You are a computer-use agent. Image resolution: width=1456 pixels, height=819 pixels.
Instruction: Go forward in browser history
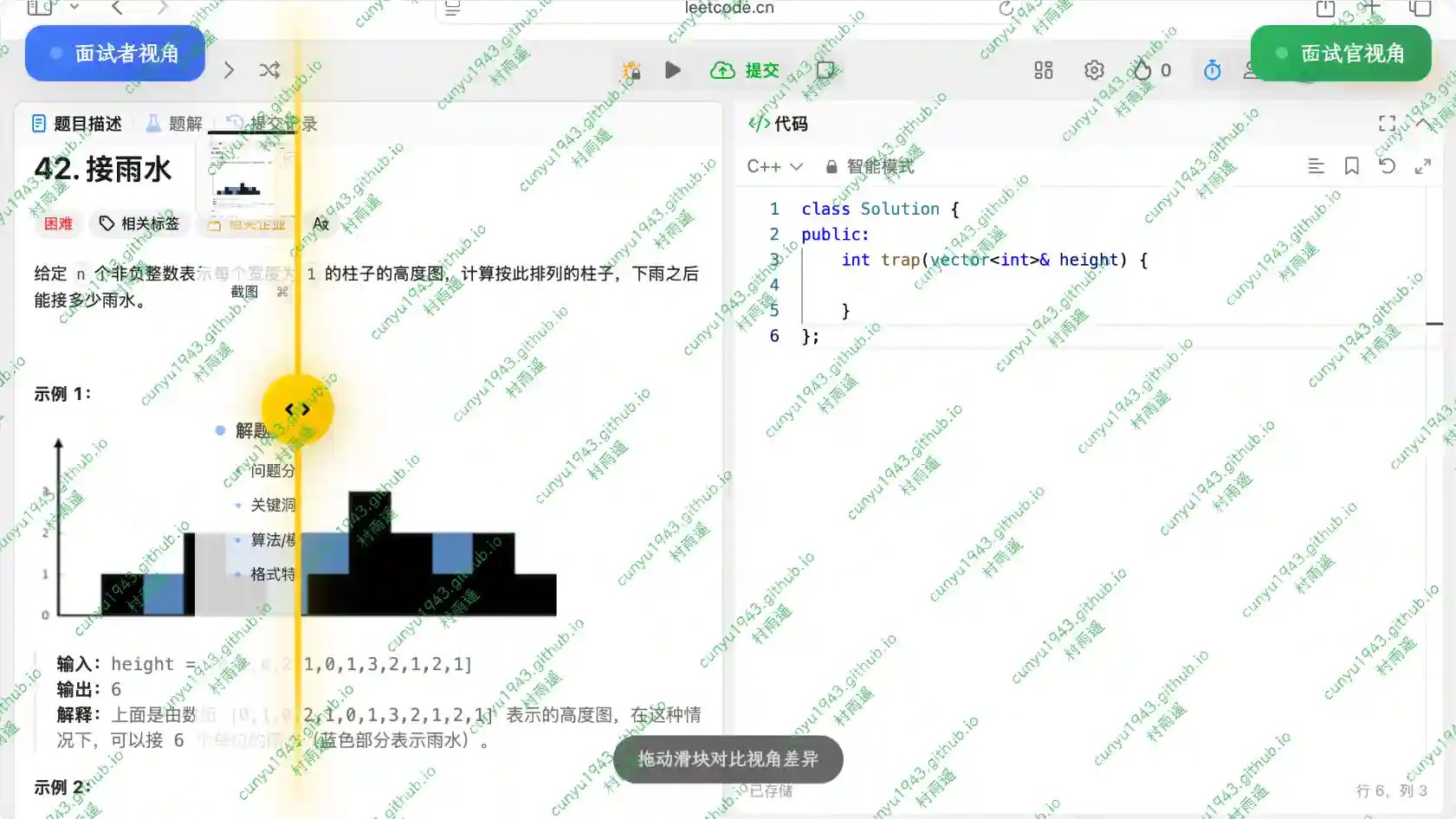162,8
